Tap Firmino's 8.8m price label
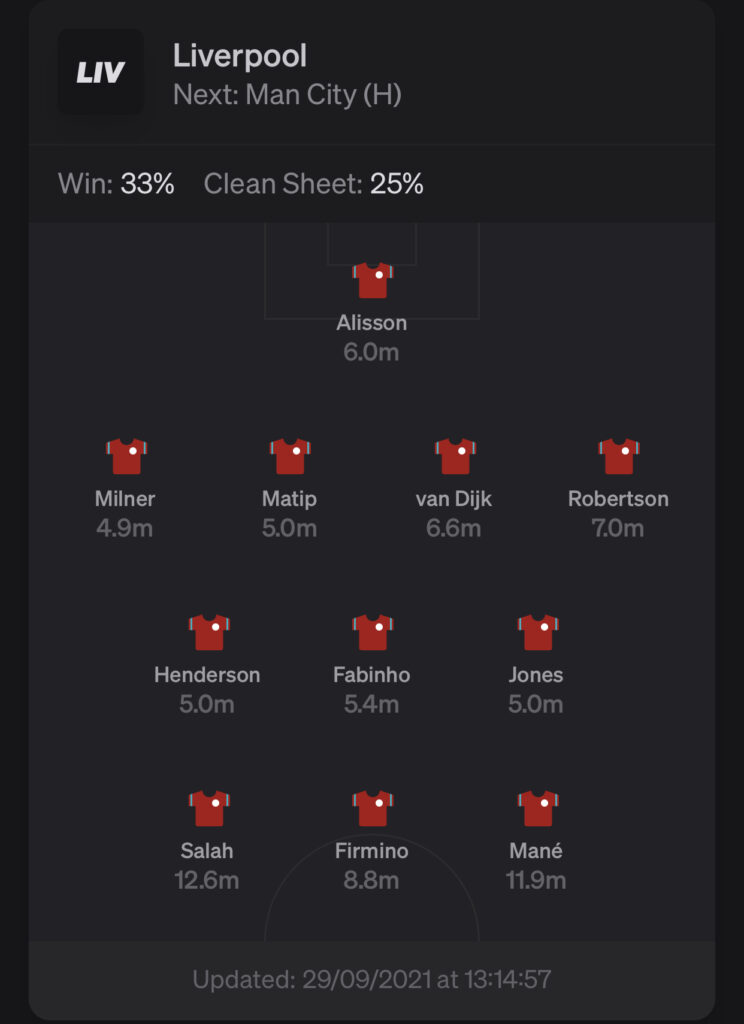Viewport: 744px width, 1024px height. click(x=372, y=881)
